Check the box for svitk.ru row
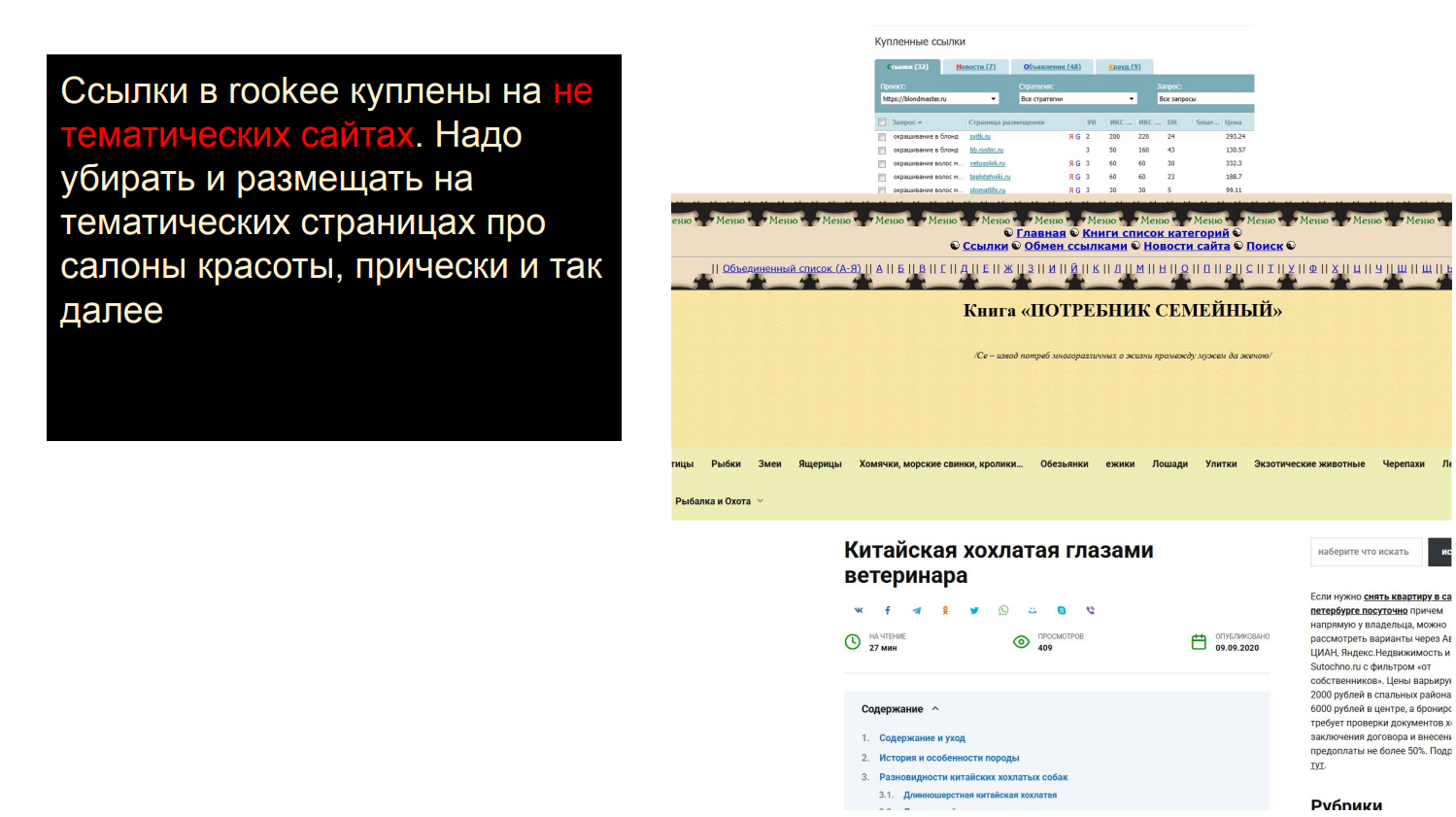The width and height of the screenshot is (1456, 817). [x=882, y=137]
